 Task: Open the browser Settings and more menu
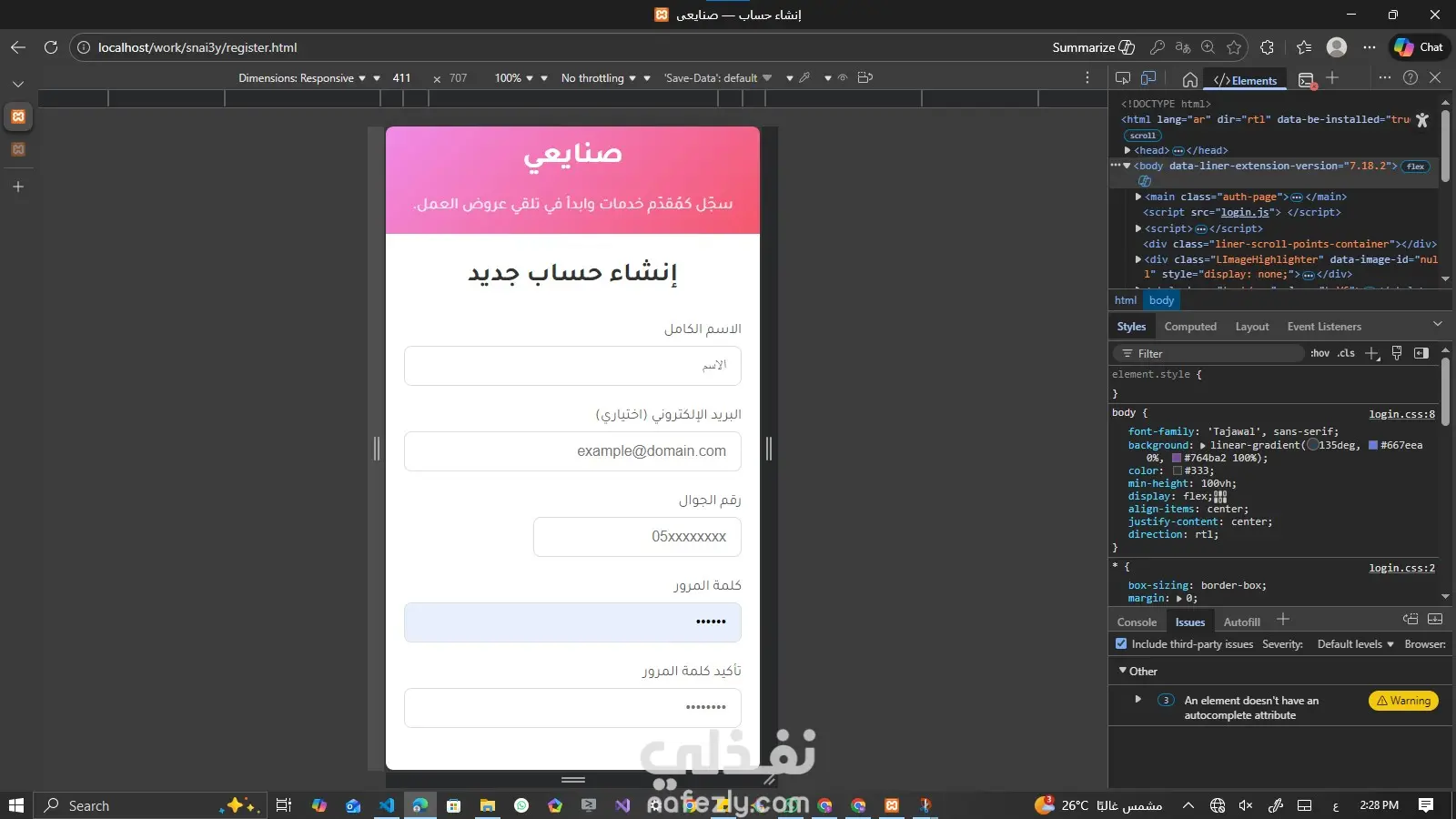pyautogui.click(x=1370, y=47)
